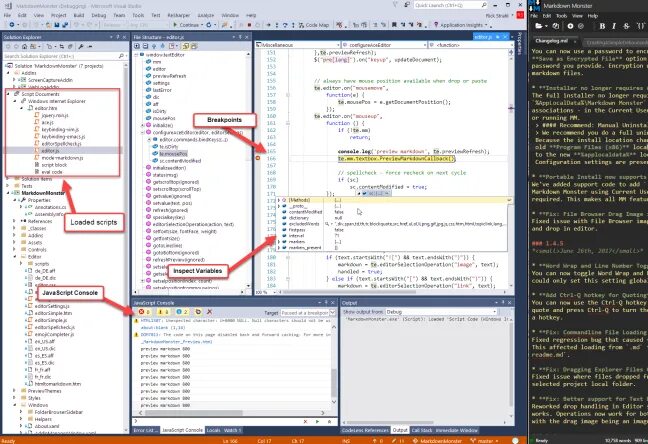Expand the Methods row in variable tooltip
Screen dimensions: 648x444
pos(279,200)
